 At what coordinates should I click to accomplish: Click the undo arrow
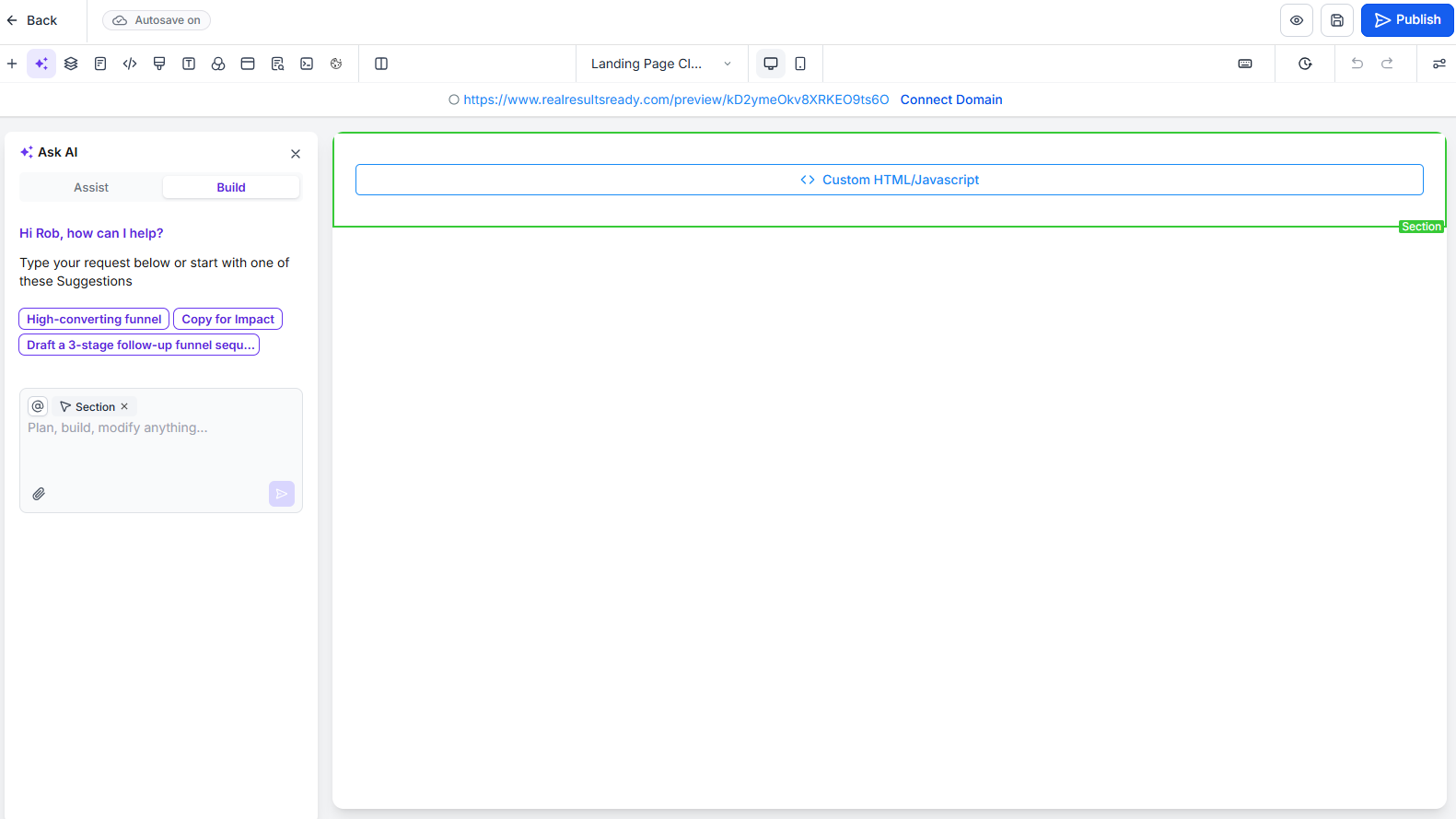[x=1357, y=64]
